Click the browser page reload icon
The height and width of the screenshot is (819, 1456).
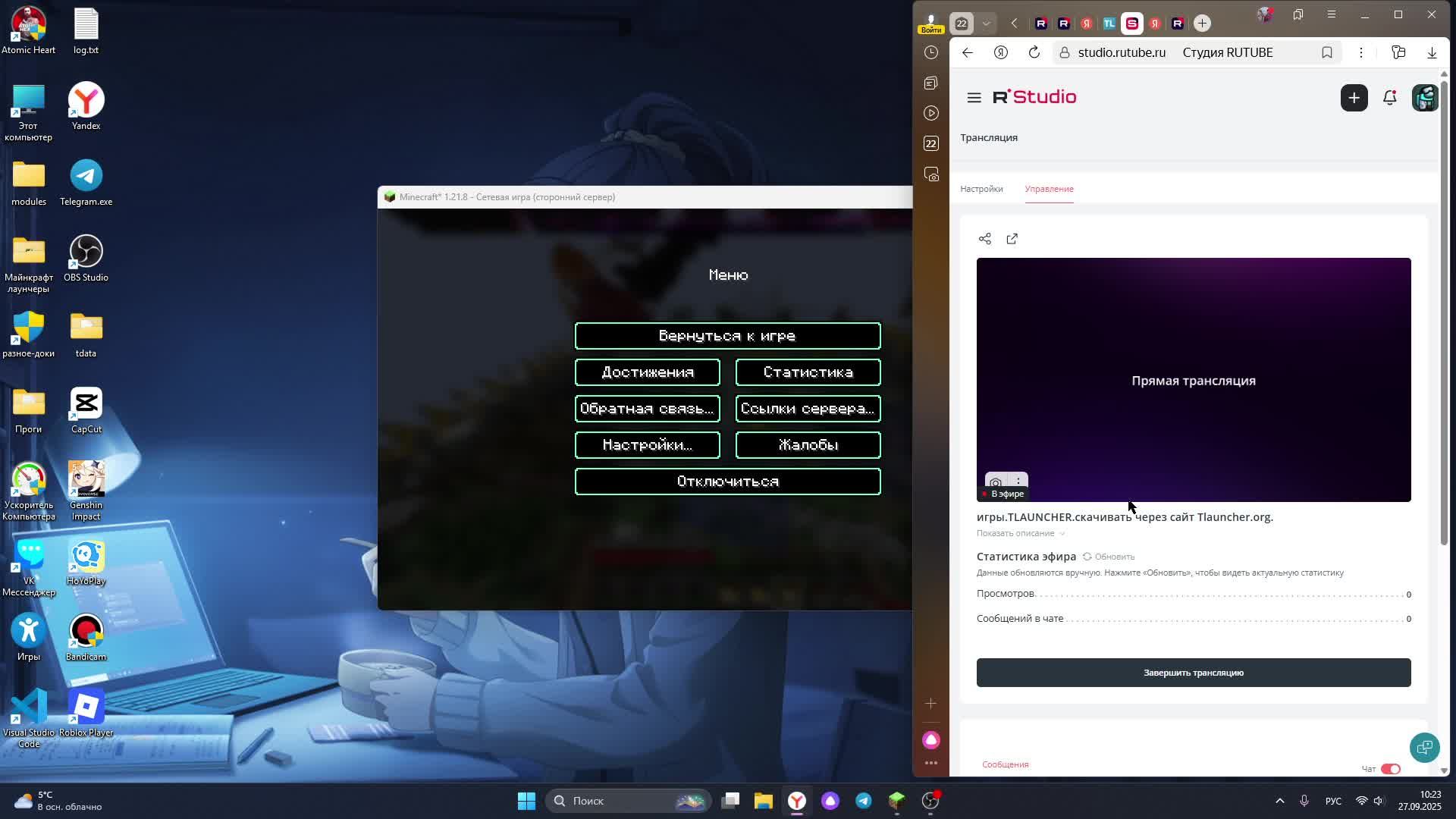[1034, 52]
